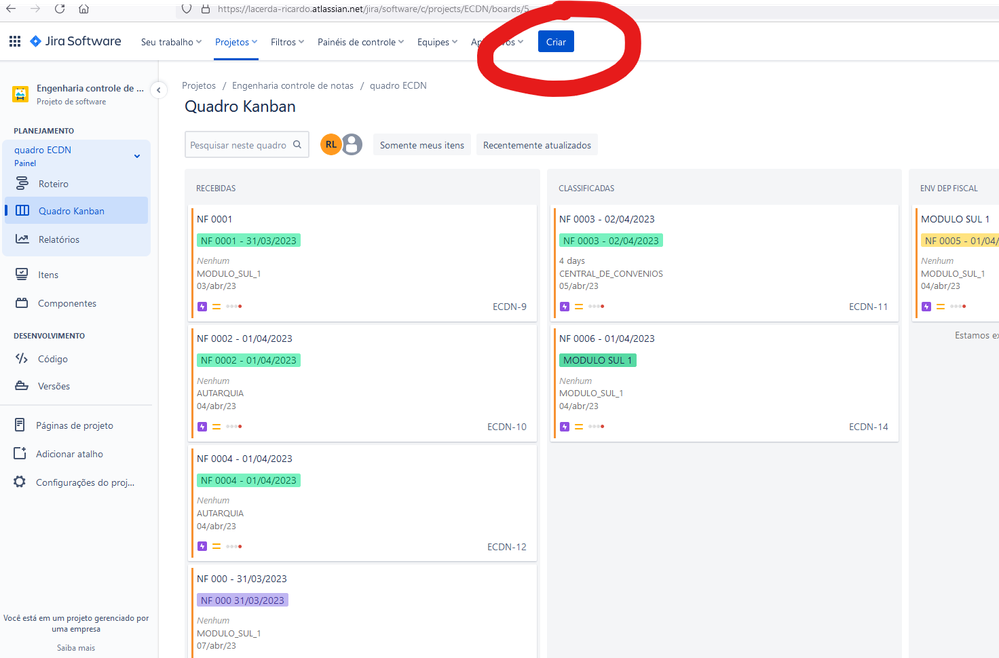Reload the page with refresh icon
Image resolution: width=999 pixels, height=658 pixels.
(x=59, y=8)
